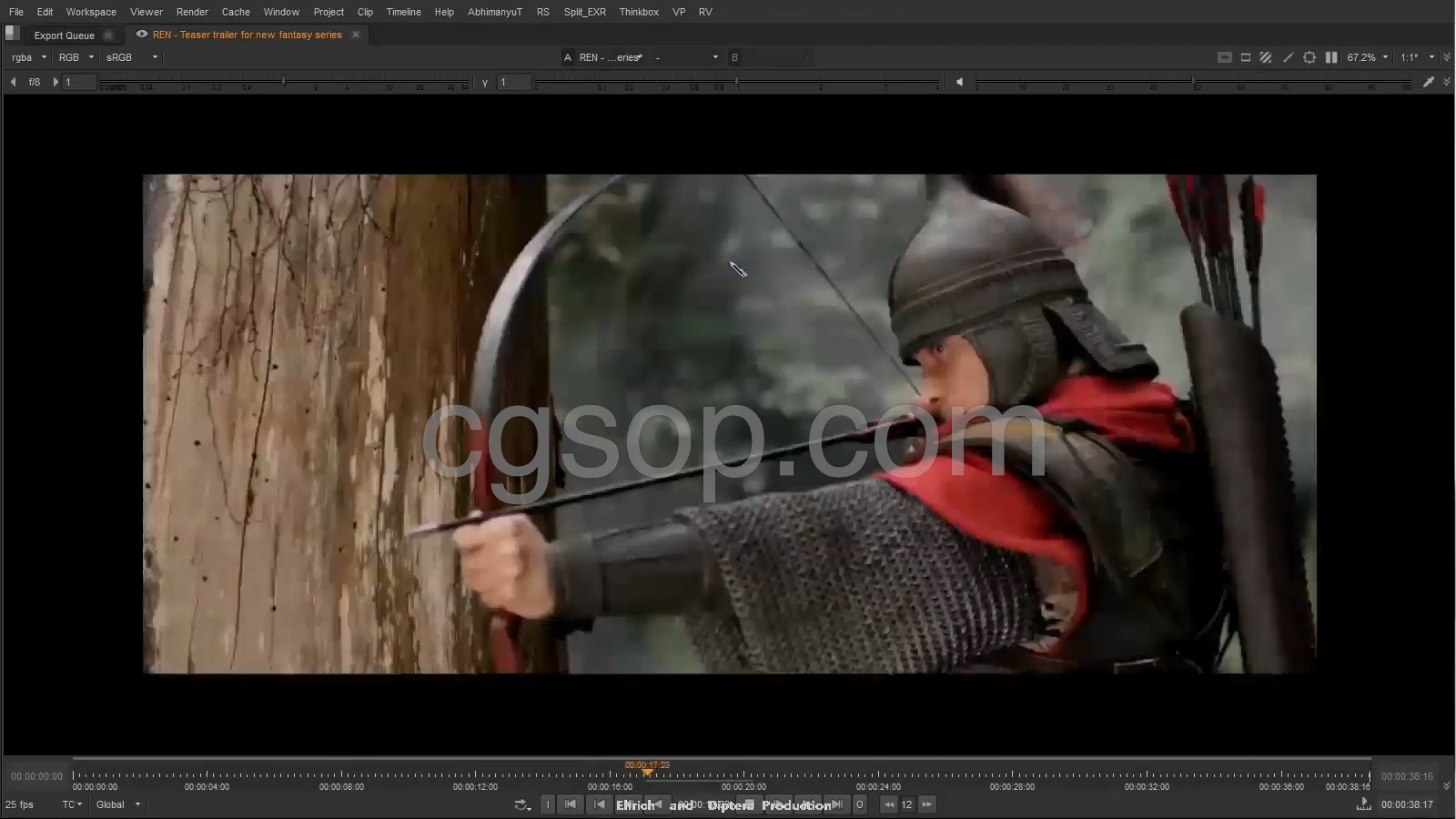Open the Workspace menu
The height and width of the screenshot is (819, 1456).
point(91,12)
